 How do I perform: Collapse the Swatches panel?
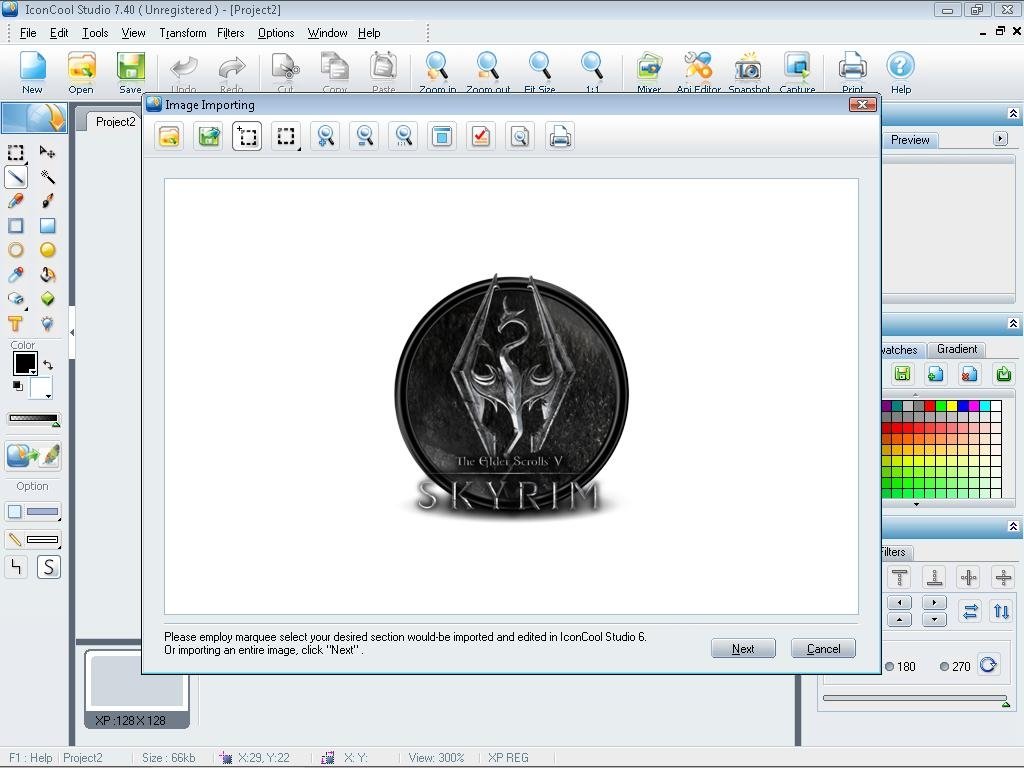click(1013, 323)
